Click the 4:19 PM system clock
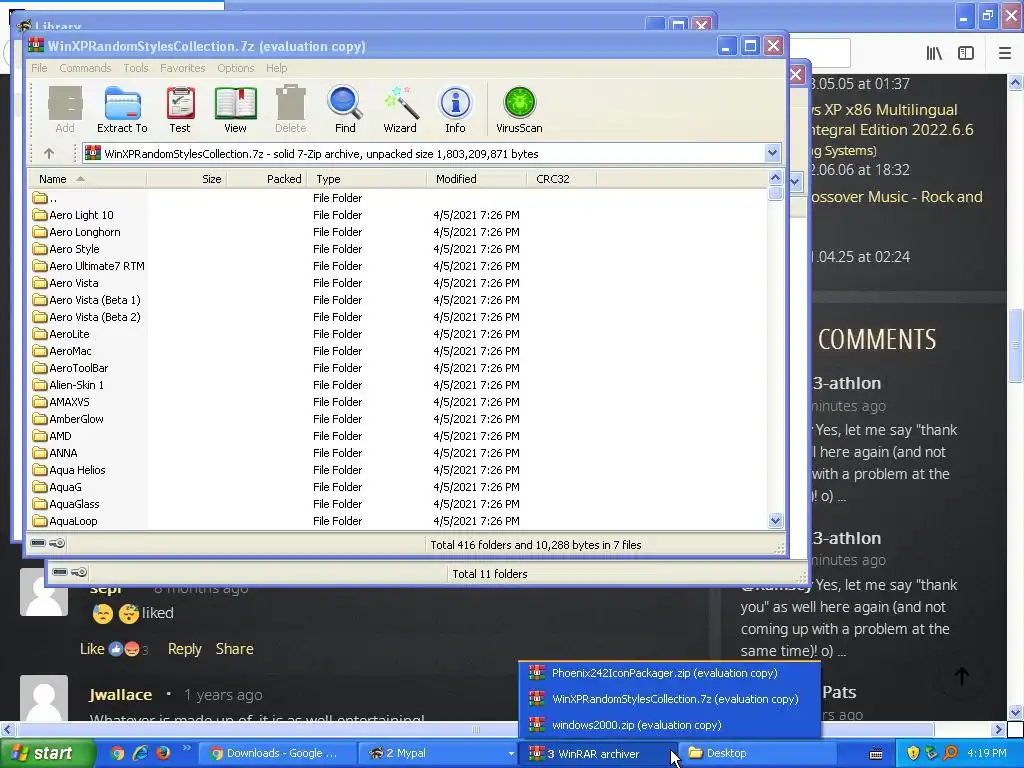 [987, 753]
